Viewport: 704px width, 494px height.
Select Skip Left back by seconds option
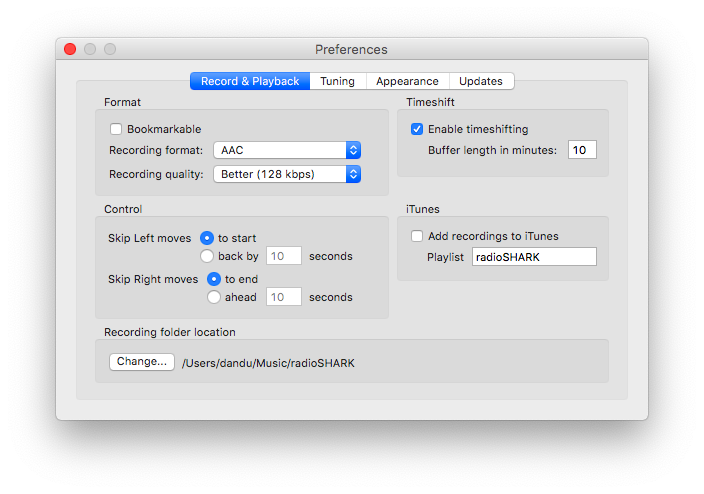point(207,256)
